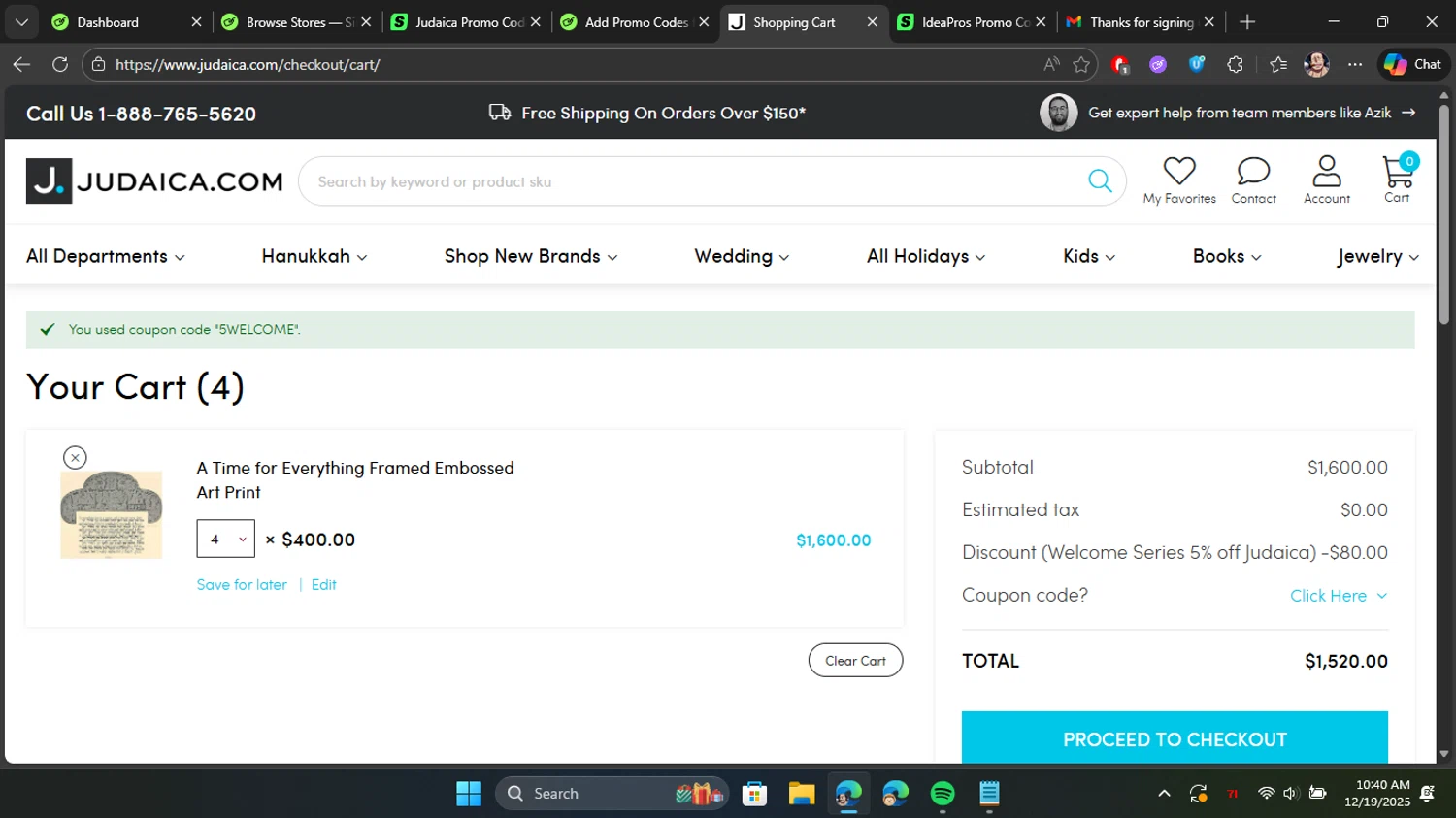This screenshot has width=1456, height=818.
Task: Click the Call Us 1-888-765-5620 text
Action: click(141, 114)
